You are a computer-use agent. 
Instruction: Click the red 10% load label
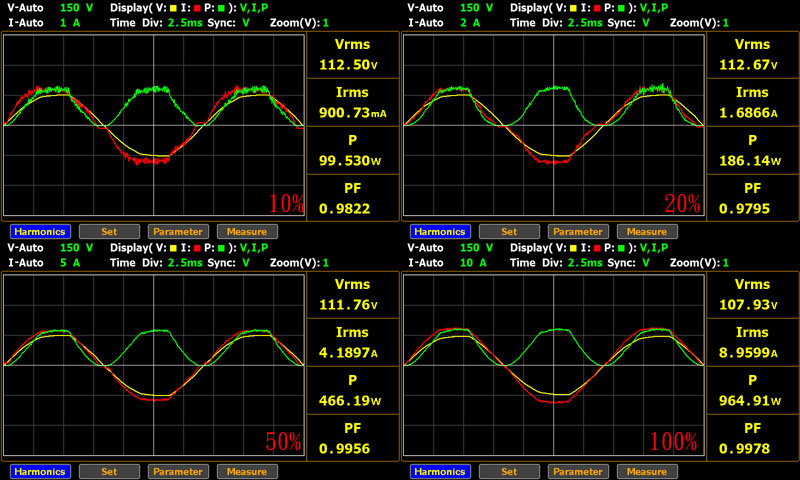286,204
